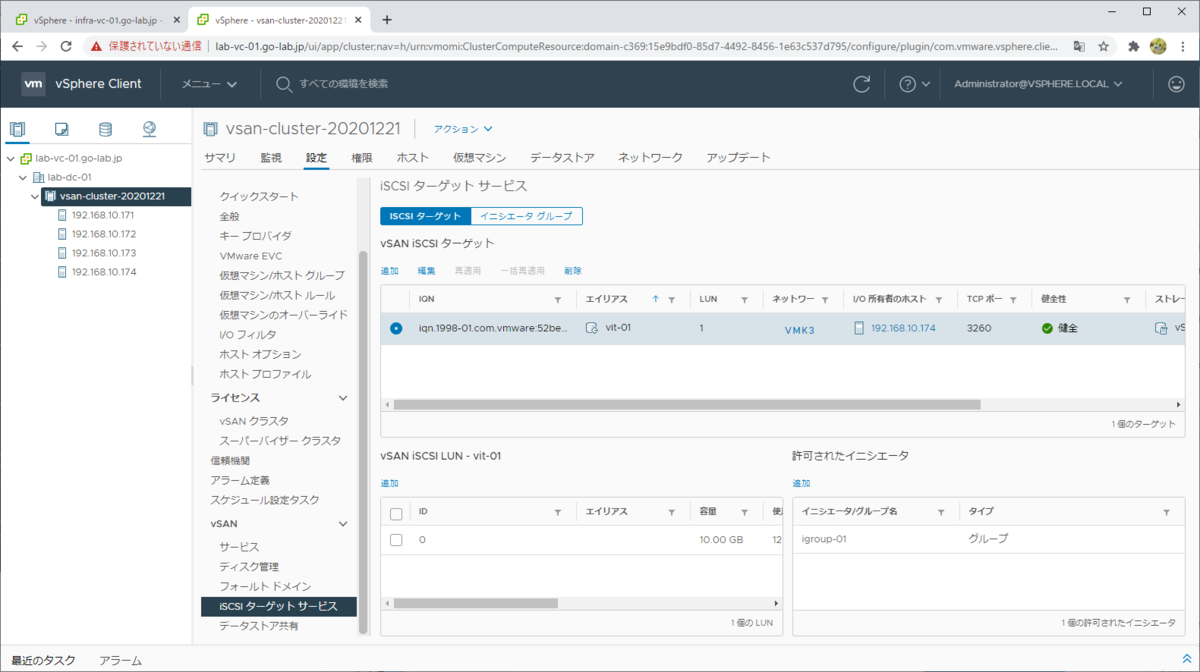Open the サマリ tab
The height and width of the screenshot is (672, 1200).
coord(220,158)
